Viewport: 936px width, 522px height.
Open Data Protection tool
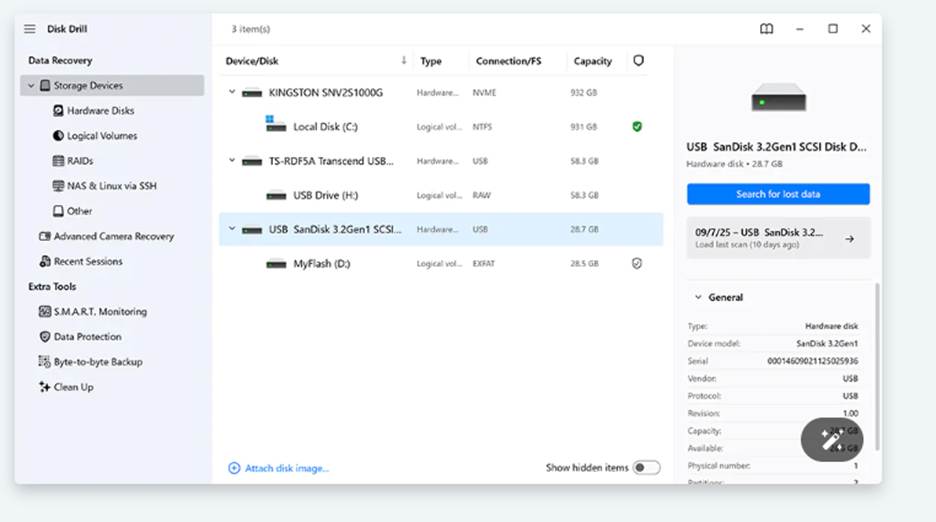coord(87,336)
